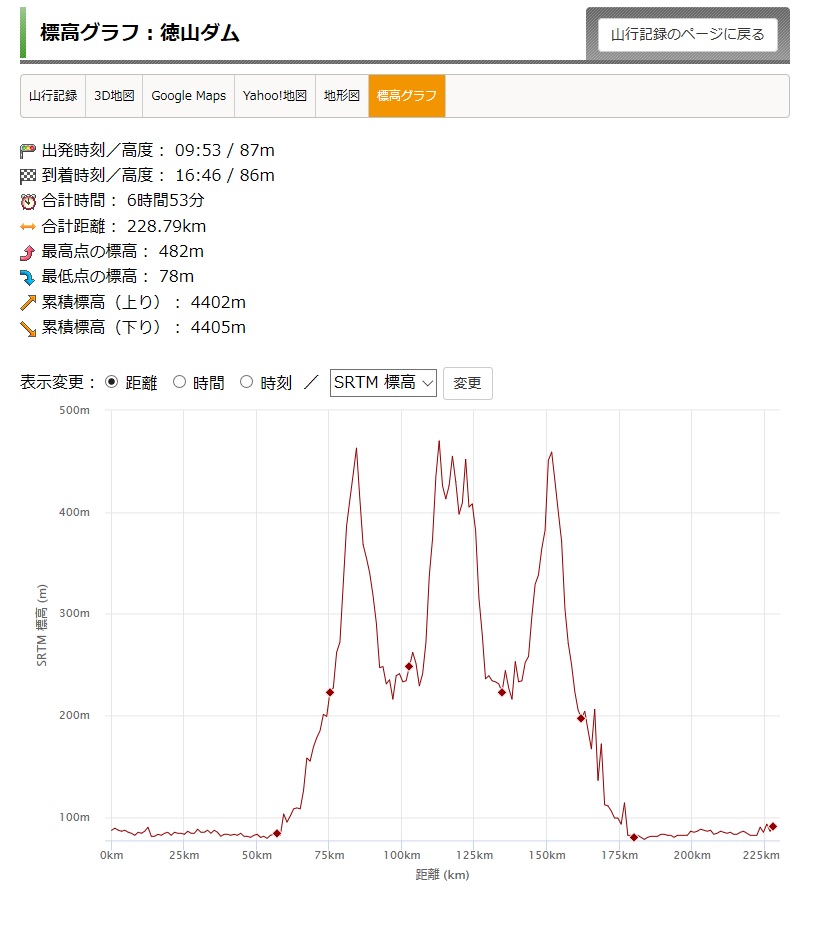Open the 地形図 tab
Screen dimensions: 829x925
(342, 96)
